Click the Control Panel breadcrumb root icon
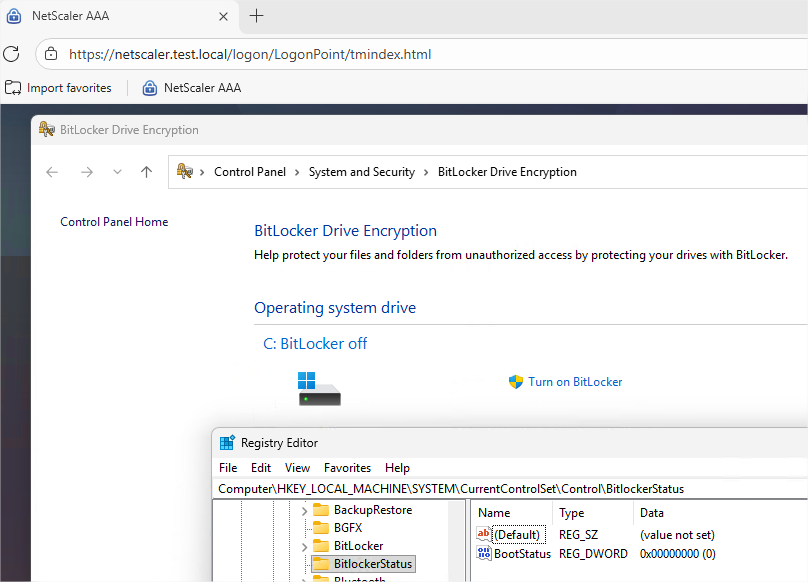 click(184, 171)
